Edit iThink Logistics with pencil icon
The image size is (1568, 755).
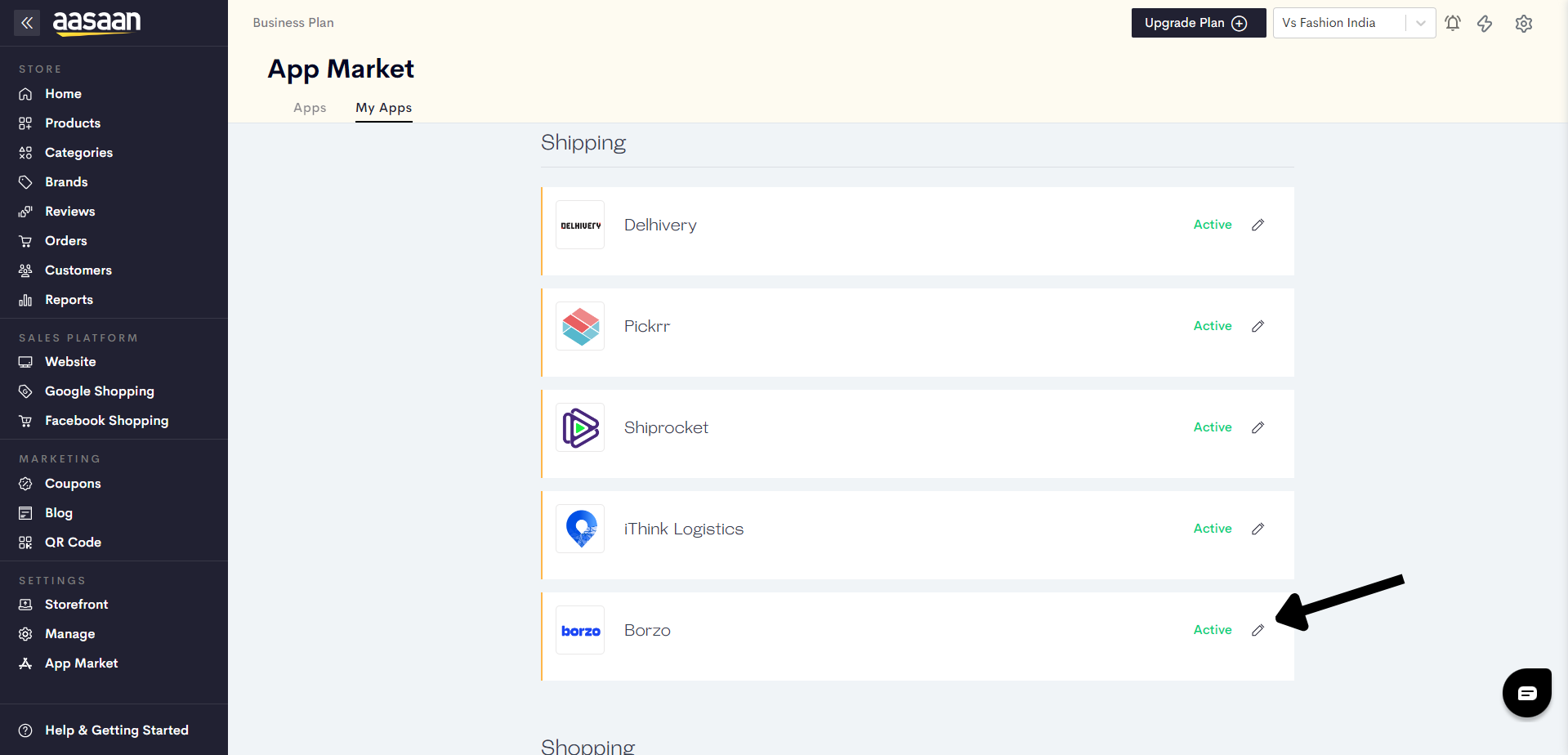1258,529
